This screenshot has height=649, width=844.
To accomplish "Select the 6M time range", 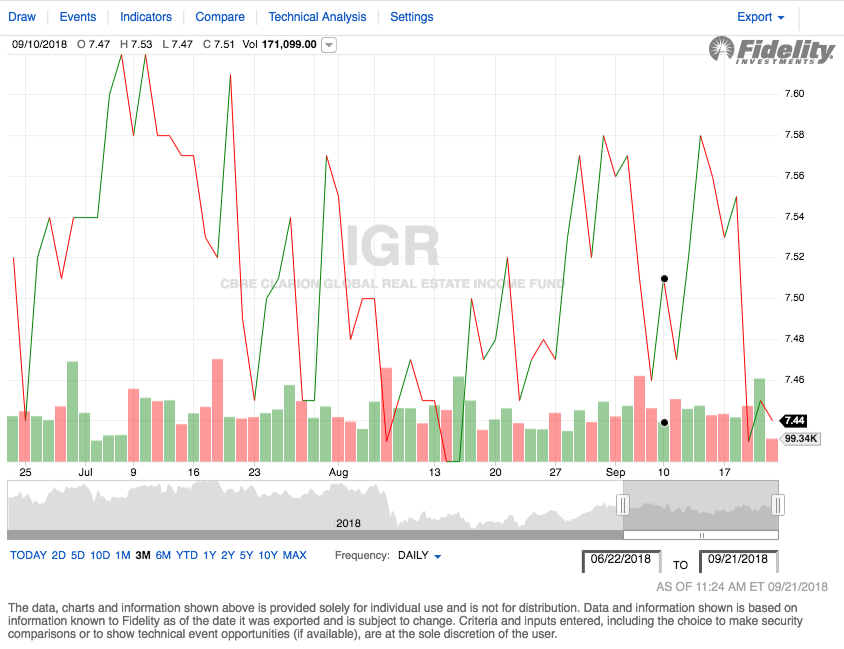I will [163, 555].
